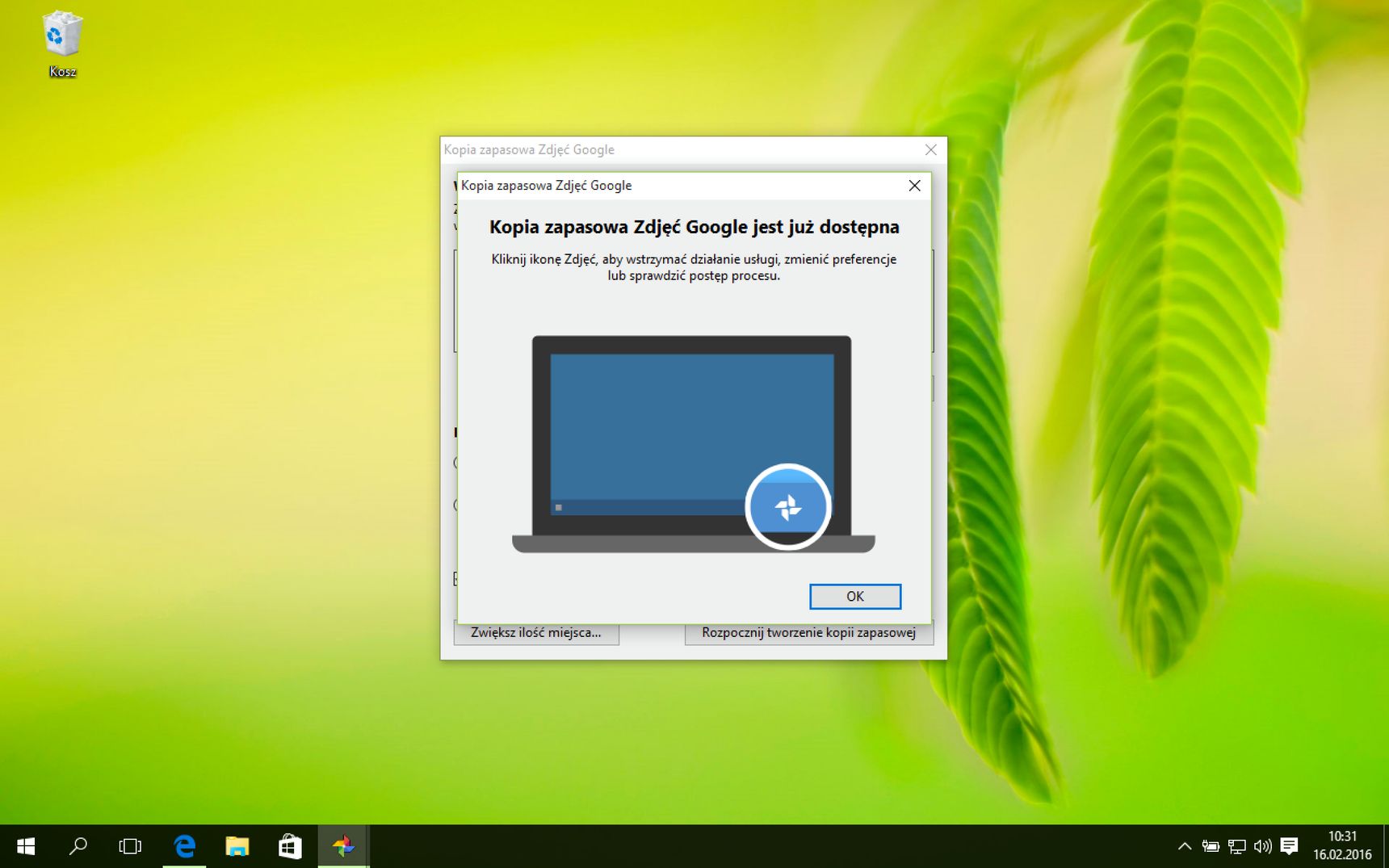Confirm the dialog with OK button
This screenshot has height=868, width=1389.
[855, 596]
